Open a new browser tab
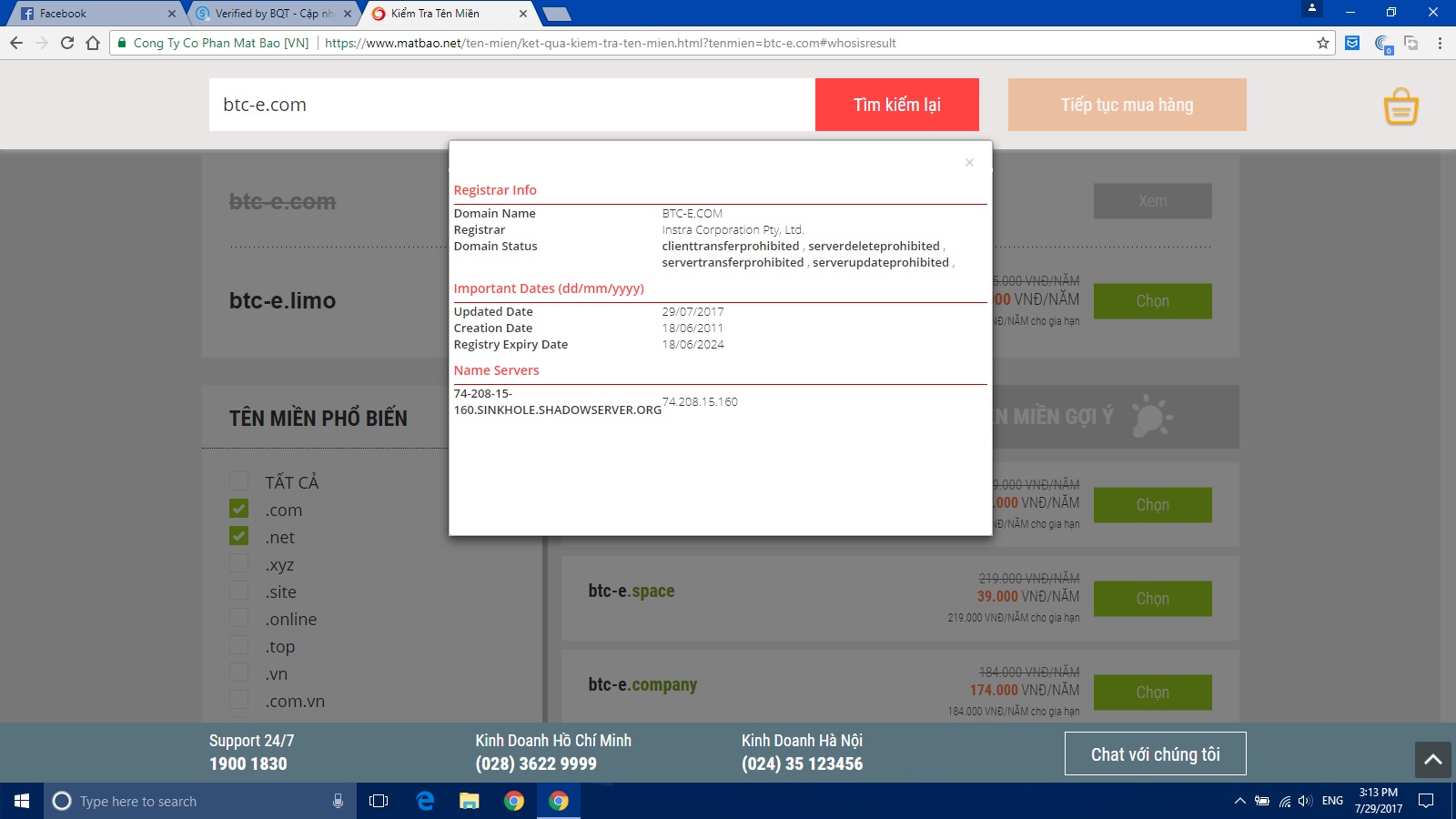 (x=556, y=14)
